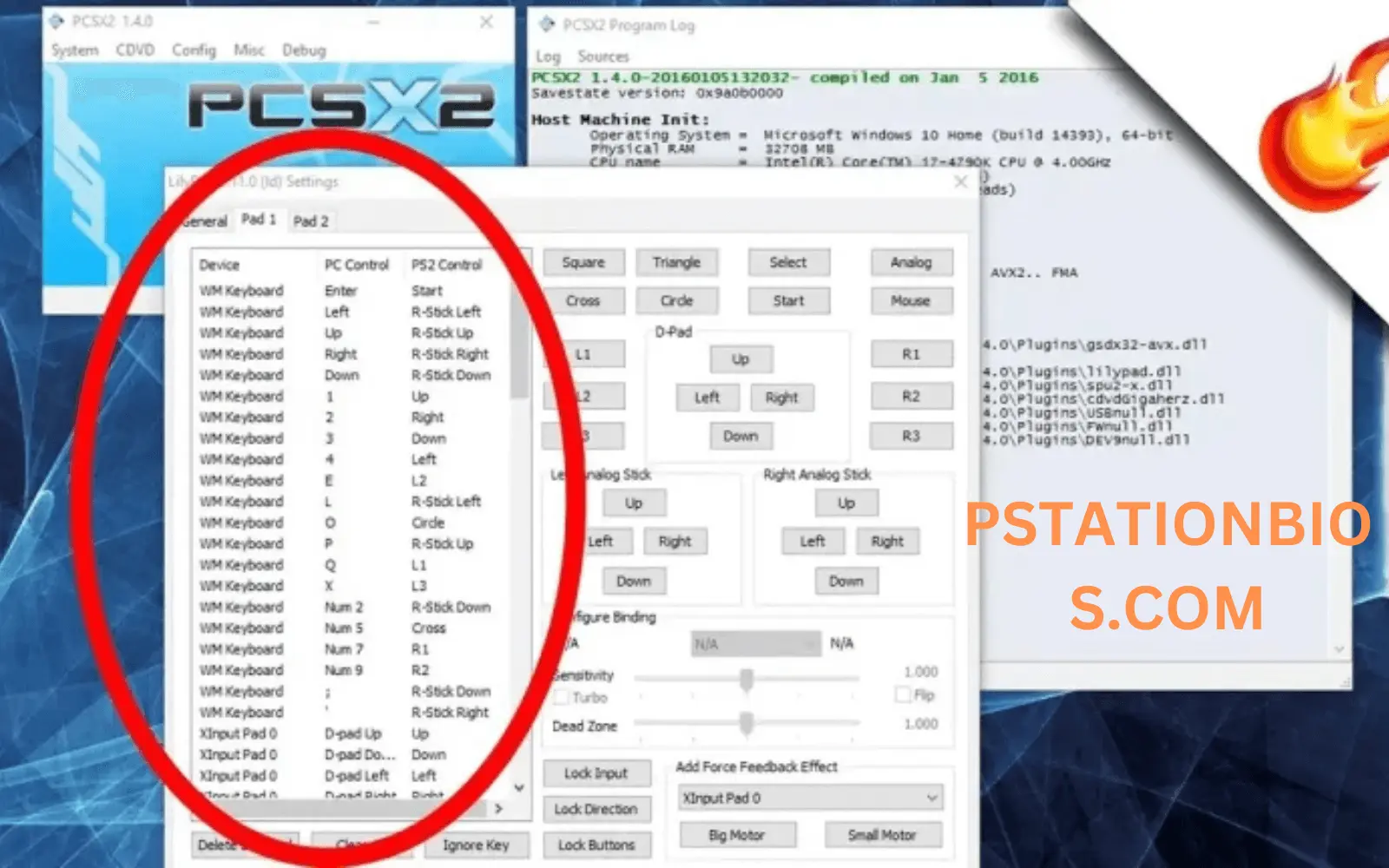Select the binding row Num 5 for Cross
The width and height of the screenshot is (1389, 868).
(x=352, y=628)
